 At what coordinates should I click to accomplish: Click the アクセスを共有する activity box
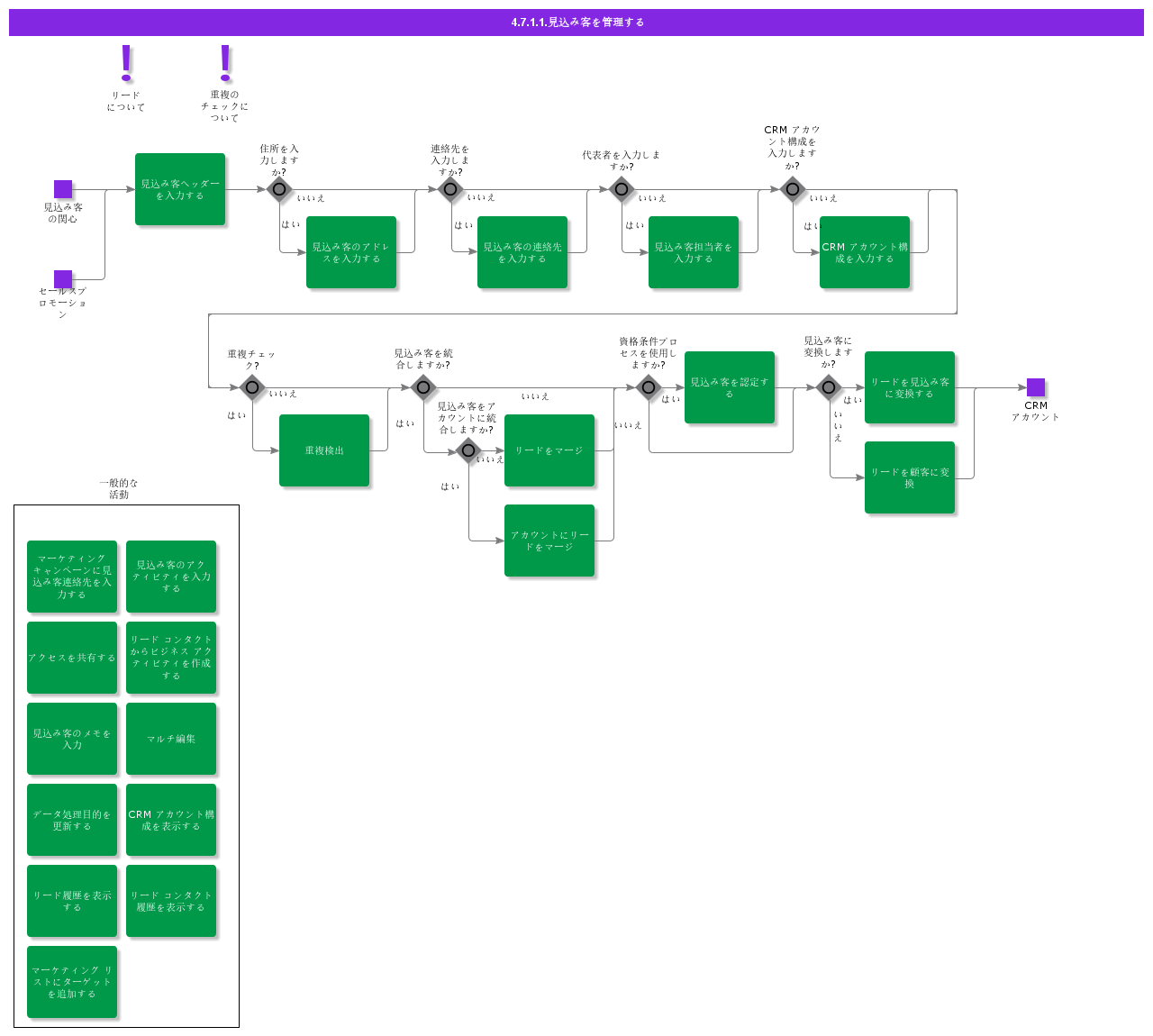coord(72,658)
